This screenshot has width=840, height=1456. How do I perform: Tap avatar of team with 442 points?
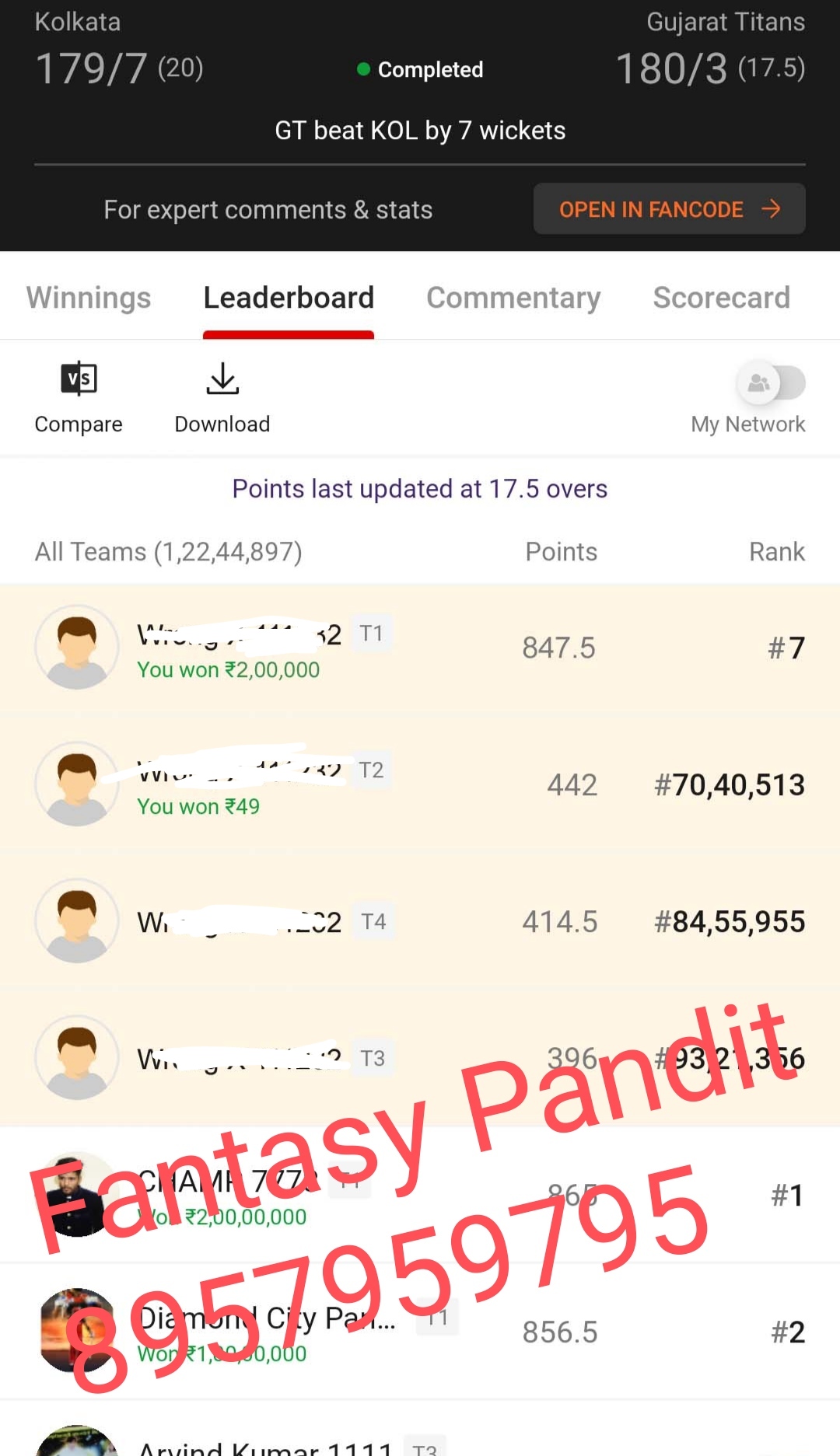click(x=76, y=784)
